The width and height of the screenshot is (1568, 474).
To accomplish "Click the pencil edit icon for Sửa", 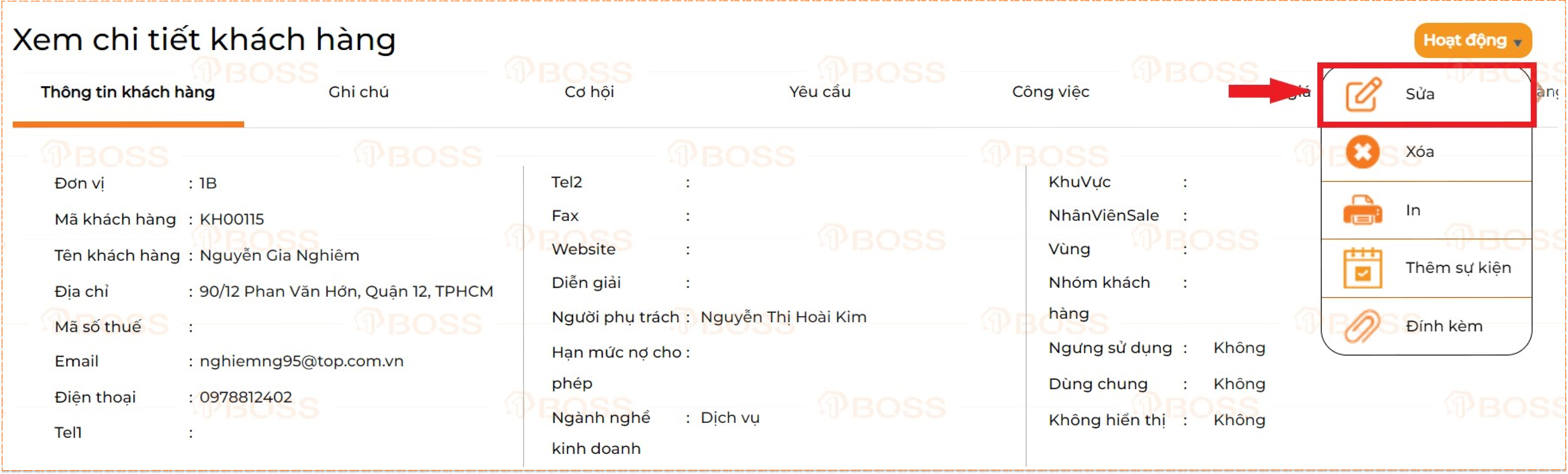I will point(1363,94).
